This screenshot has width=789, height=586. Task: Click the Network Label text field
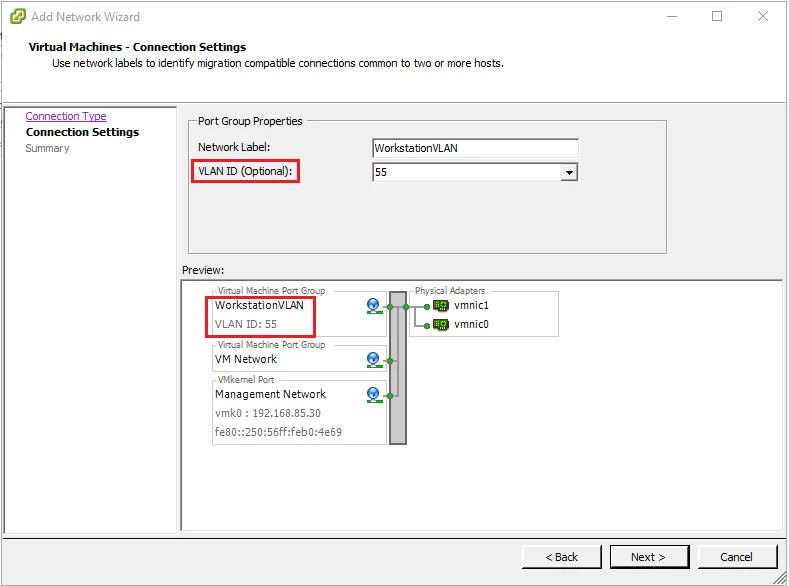475,148
